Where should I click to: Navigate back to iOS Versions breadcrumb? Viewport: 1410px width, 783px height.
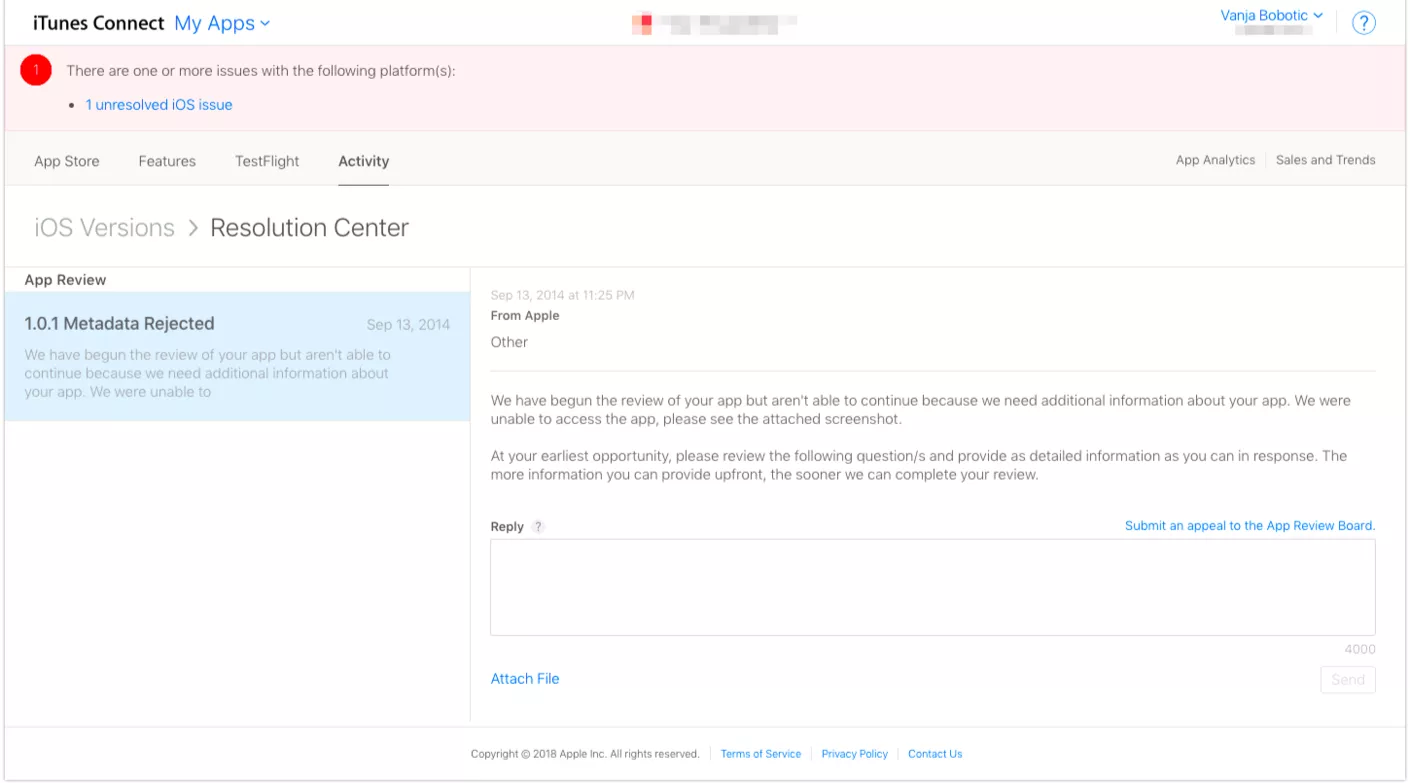coord(105,228)
